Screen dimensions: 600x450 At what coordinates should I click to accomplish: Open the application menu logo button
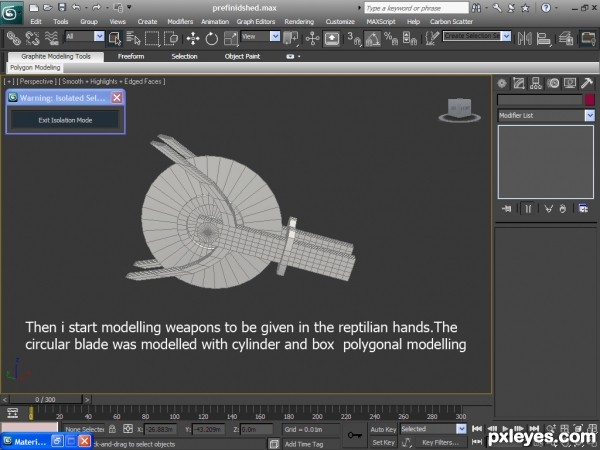click(x=11, y=13)
